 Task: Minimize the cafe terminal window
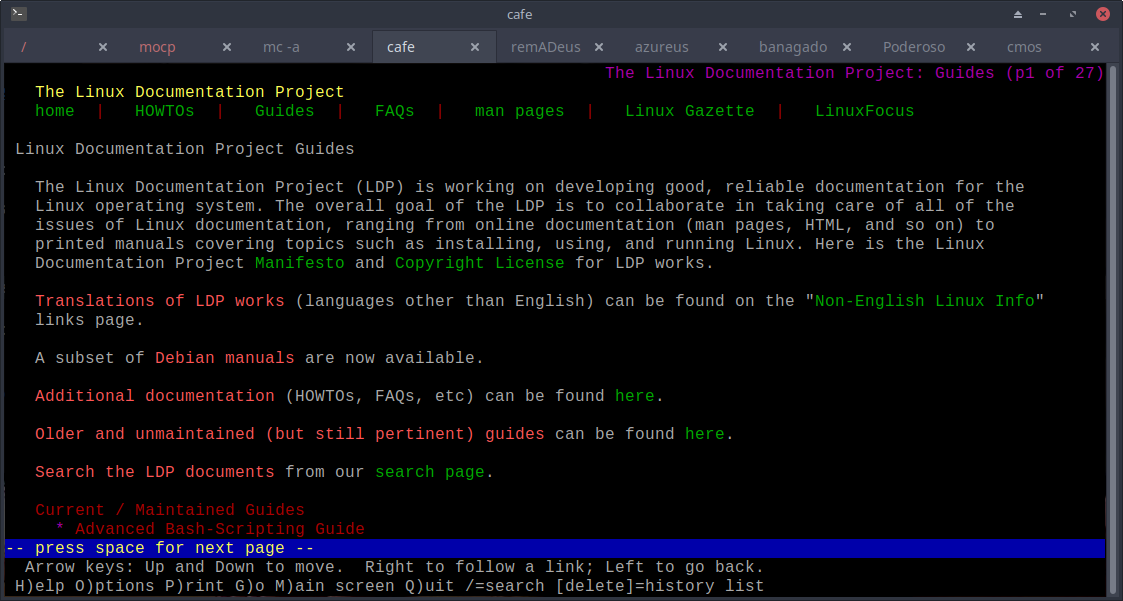pyautogui.click(x=1044, y=14)
